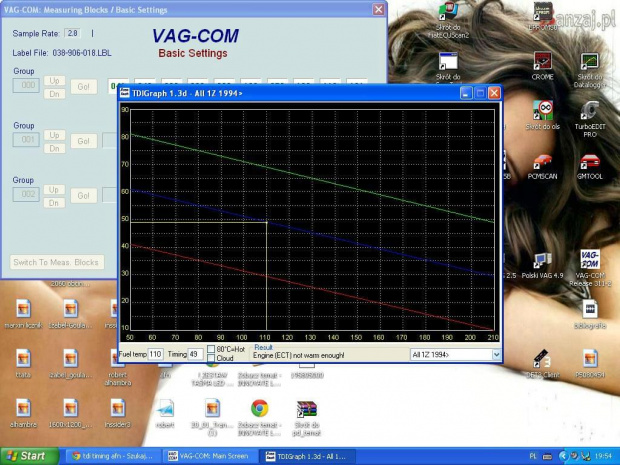Click the Up button for Group 000
Screen dimensions: 620x465
tap(54, 81)
